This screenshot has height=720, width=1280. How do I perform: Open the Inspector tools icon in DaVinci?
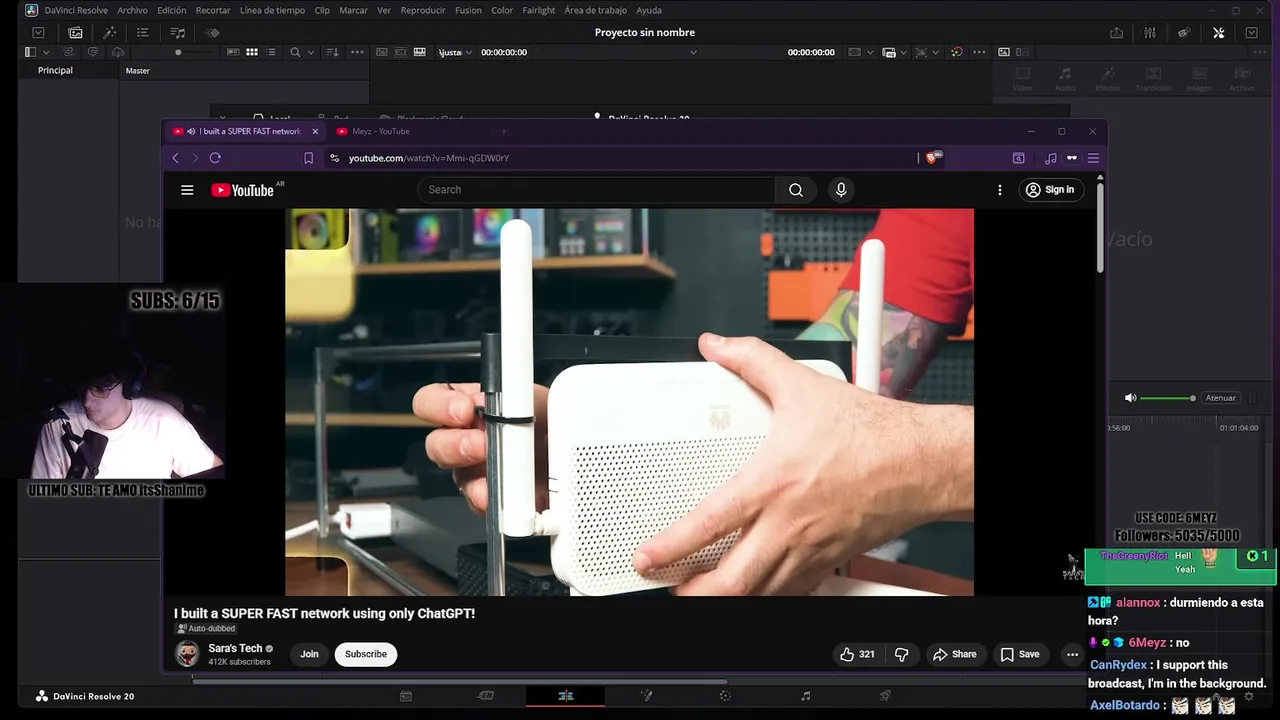(1218, 32)
